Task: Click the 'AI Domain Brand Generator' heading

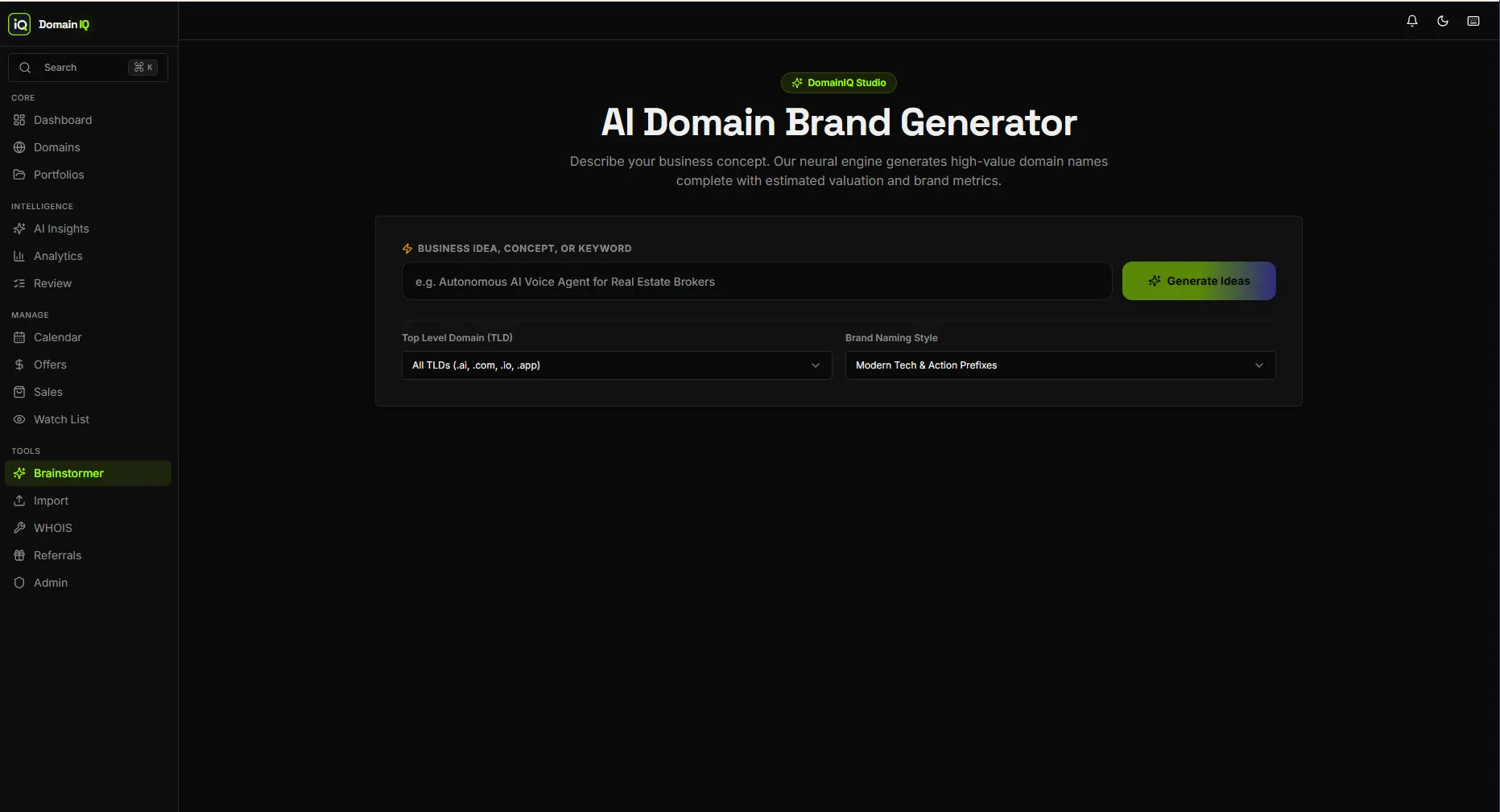Action: (838, 122)
